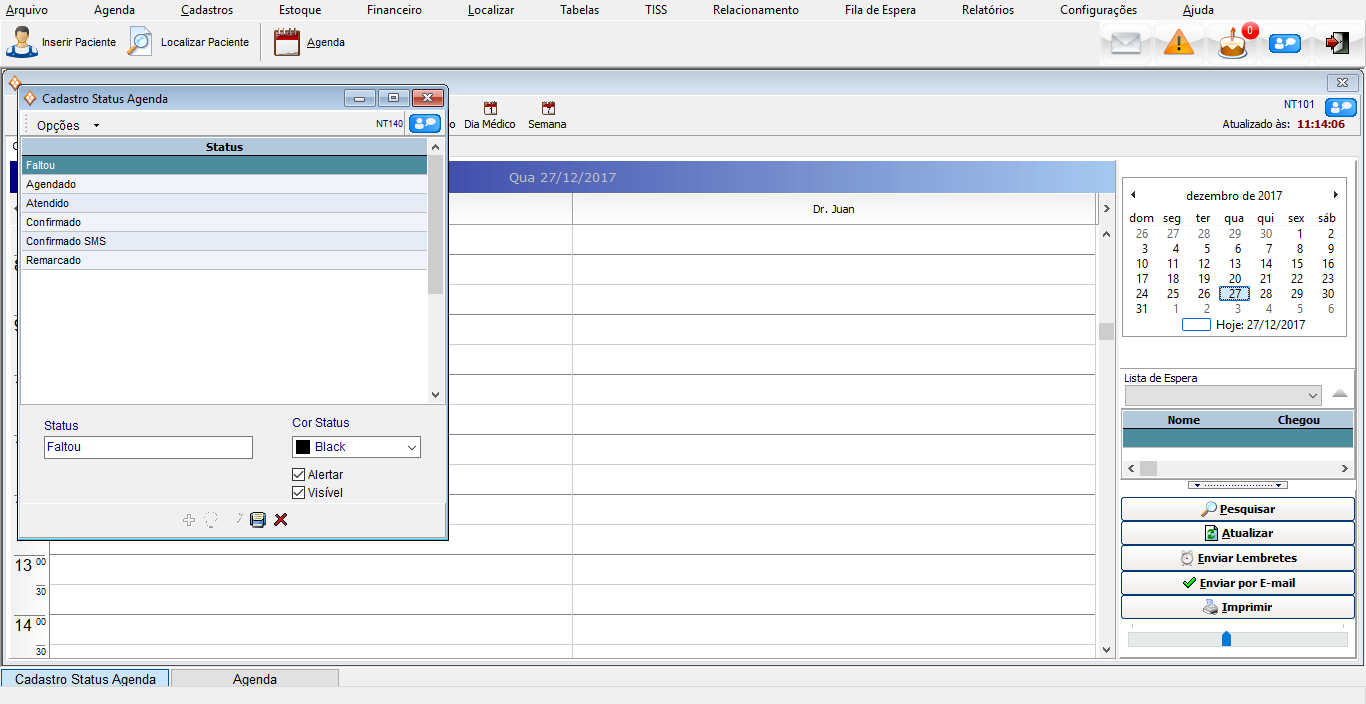Click the orange warning alerts icon
The height and width of the screenshot is (704, 1366).
1179,43
